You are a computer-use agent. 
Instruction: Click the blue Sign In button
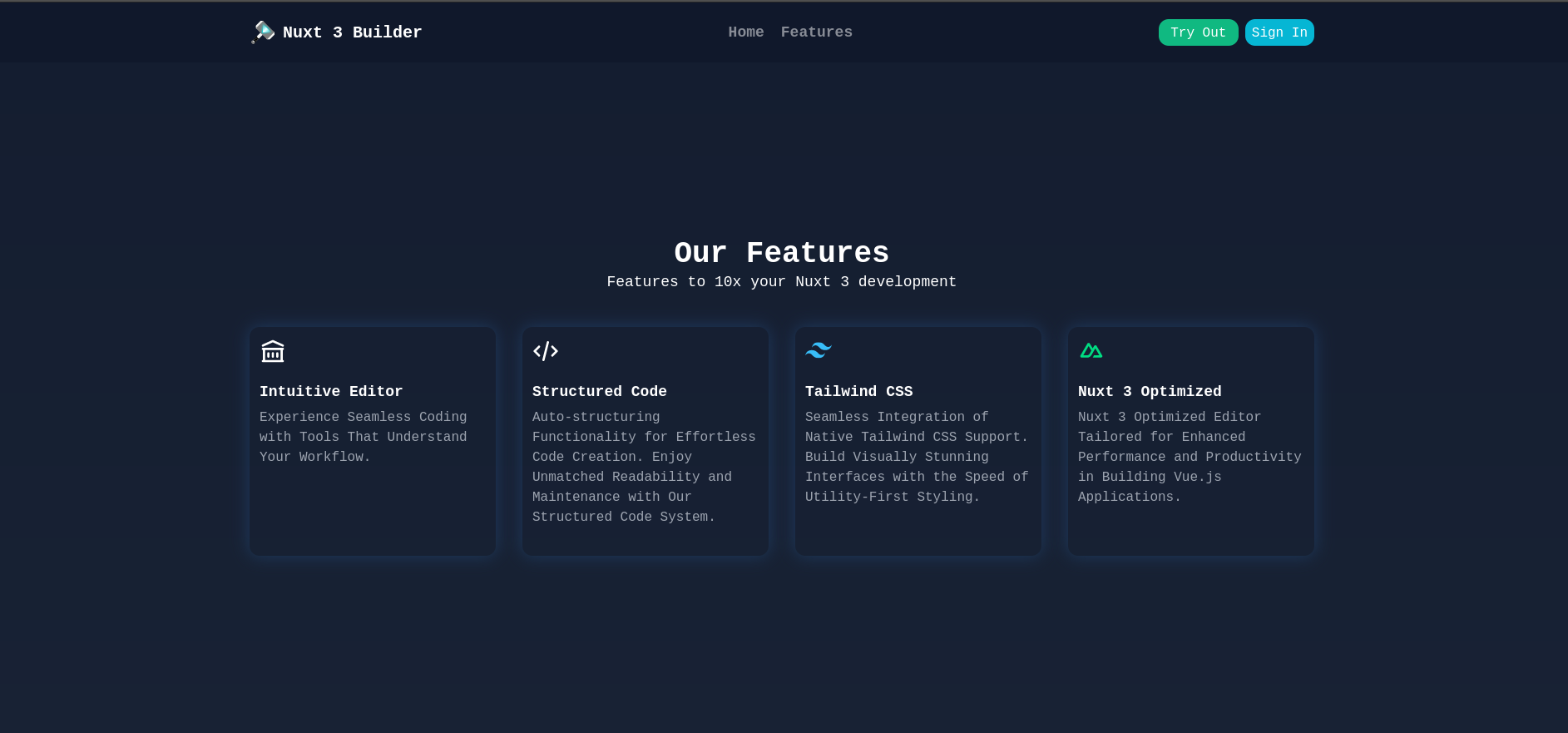coord(1279,32)
